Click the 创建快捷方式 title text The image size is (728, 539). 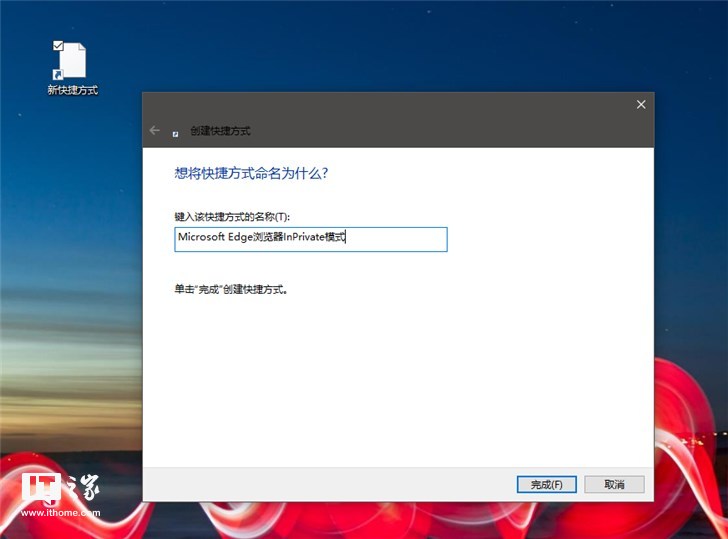[220, 131]
